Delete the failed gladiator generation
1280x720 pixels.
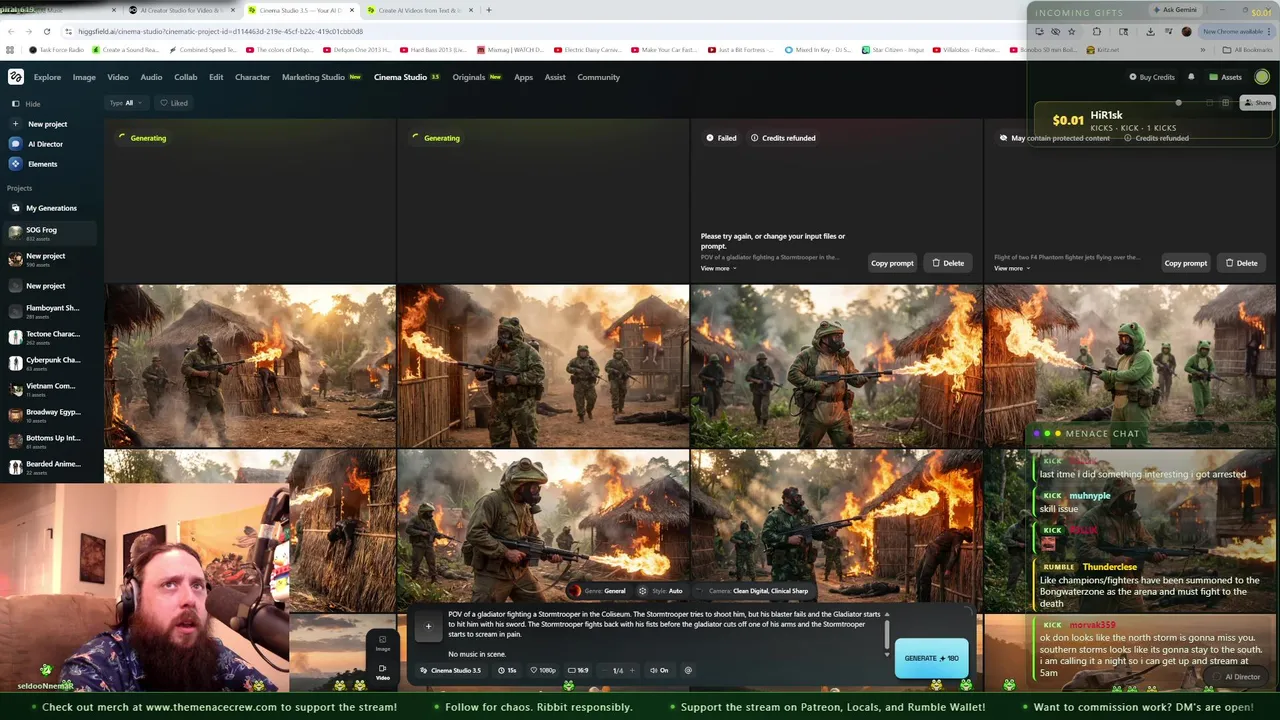coord(948,263)
